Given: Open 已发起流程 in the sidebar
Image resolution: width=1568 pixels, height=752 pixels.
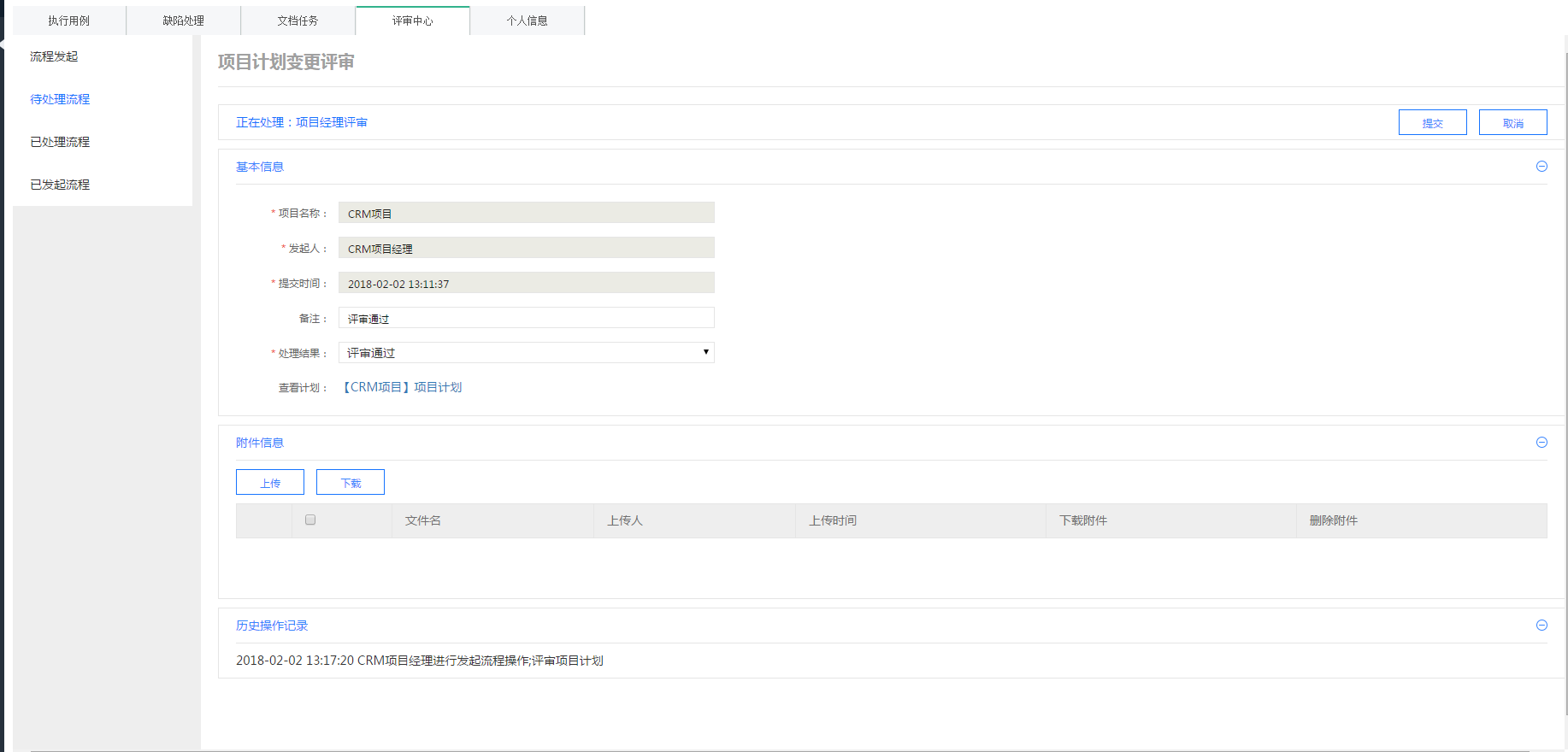Looking at the screenshot, I should tap(60, 185).
